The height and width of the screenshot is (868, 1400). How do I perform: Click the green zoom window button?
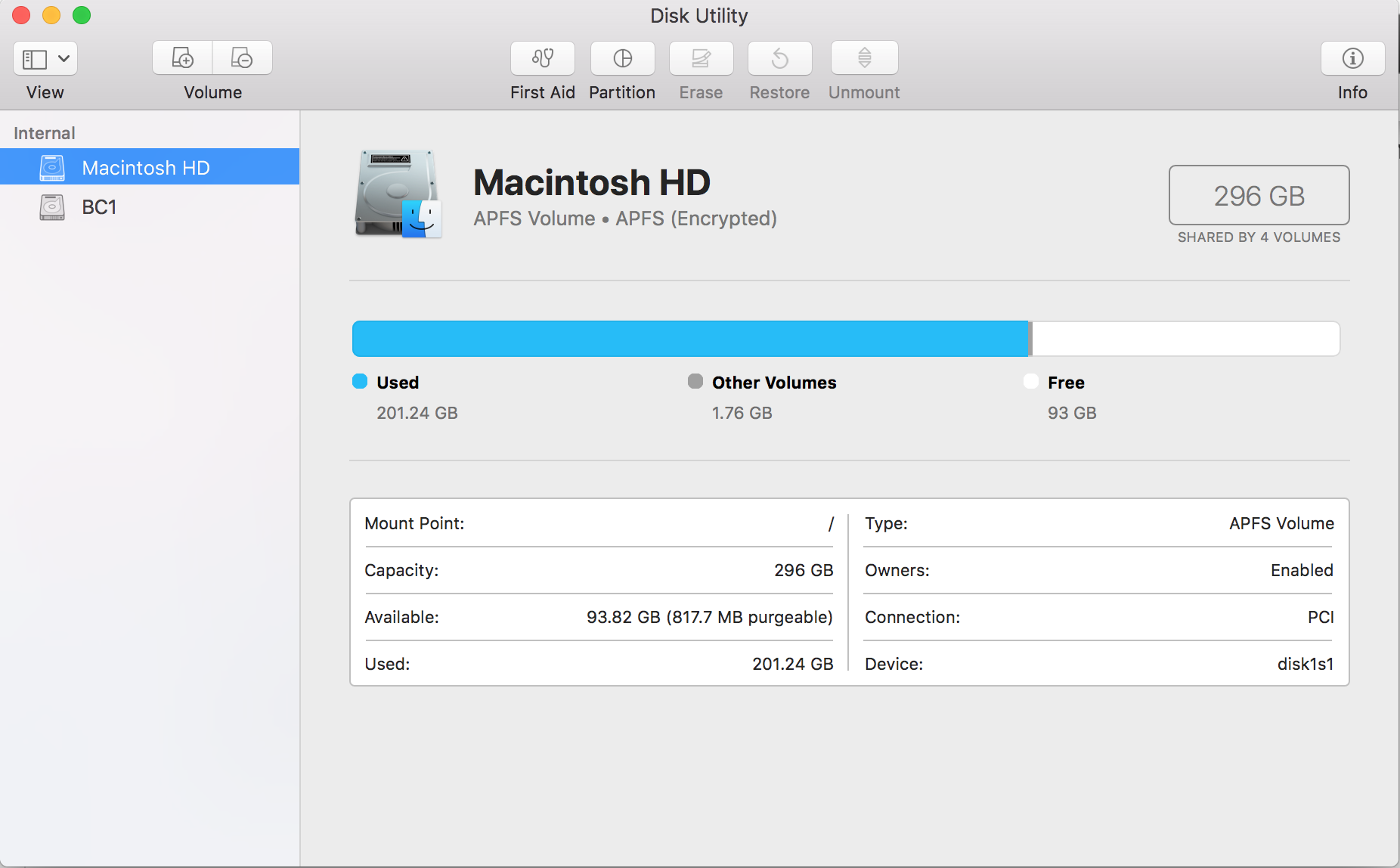[x=82, y=15]
